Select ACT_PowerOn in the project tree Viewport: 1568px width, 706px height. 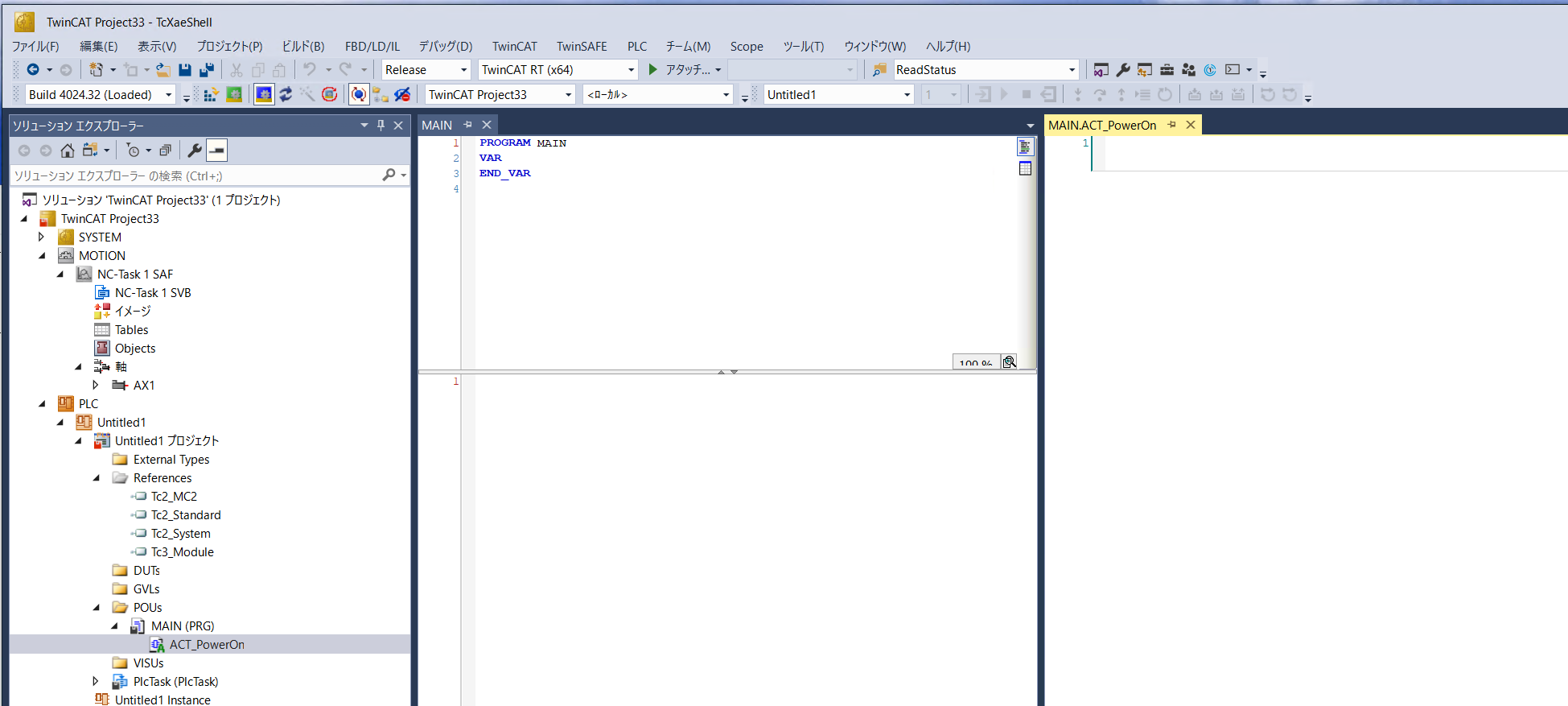click(x=207, y=645)
